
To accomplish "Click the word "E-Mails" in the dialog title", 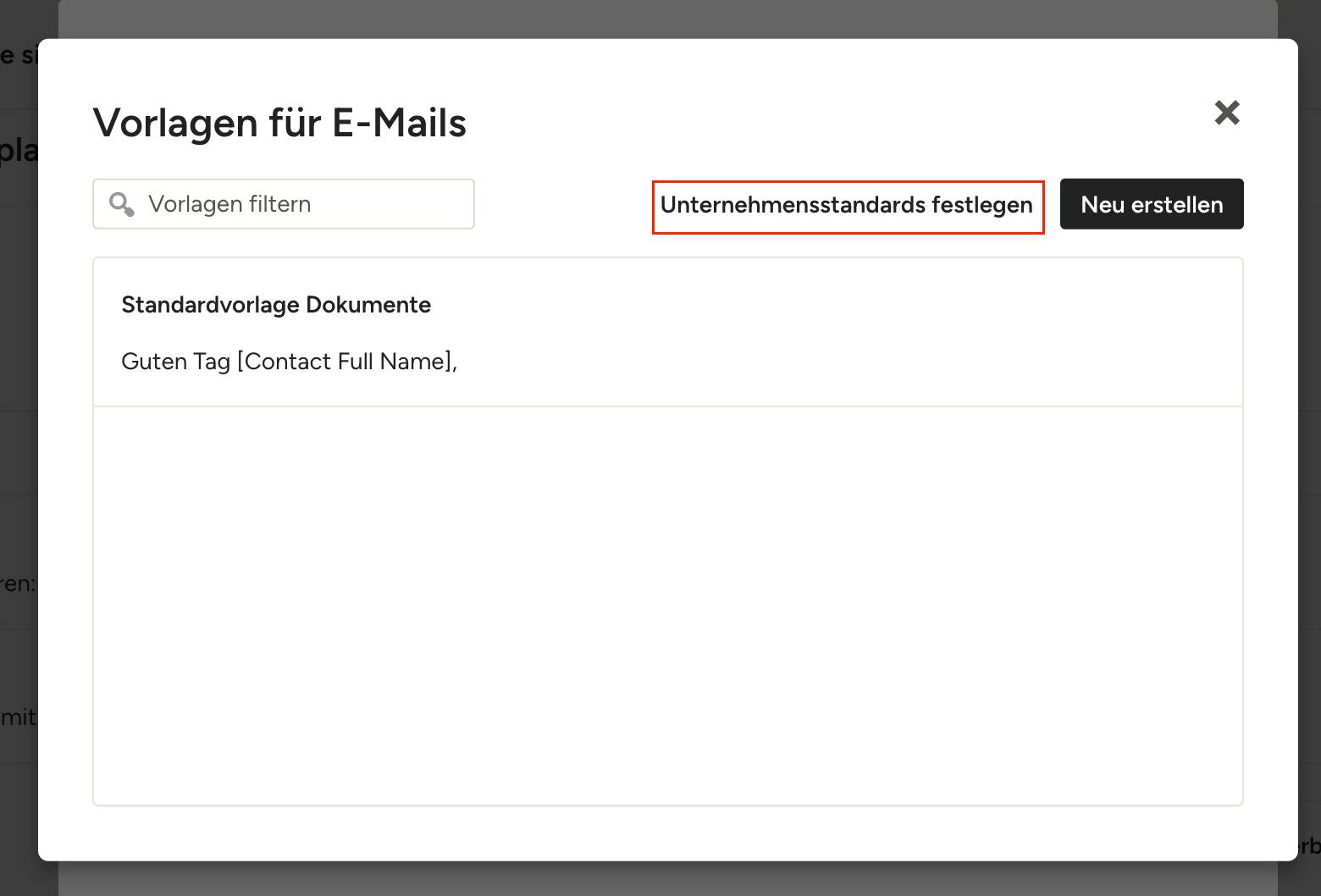I will pos(398,123).
